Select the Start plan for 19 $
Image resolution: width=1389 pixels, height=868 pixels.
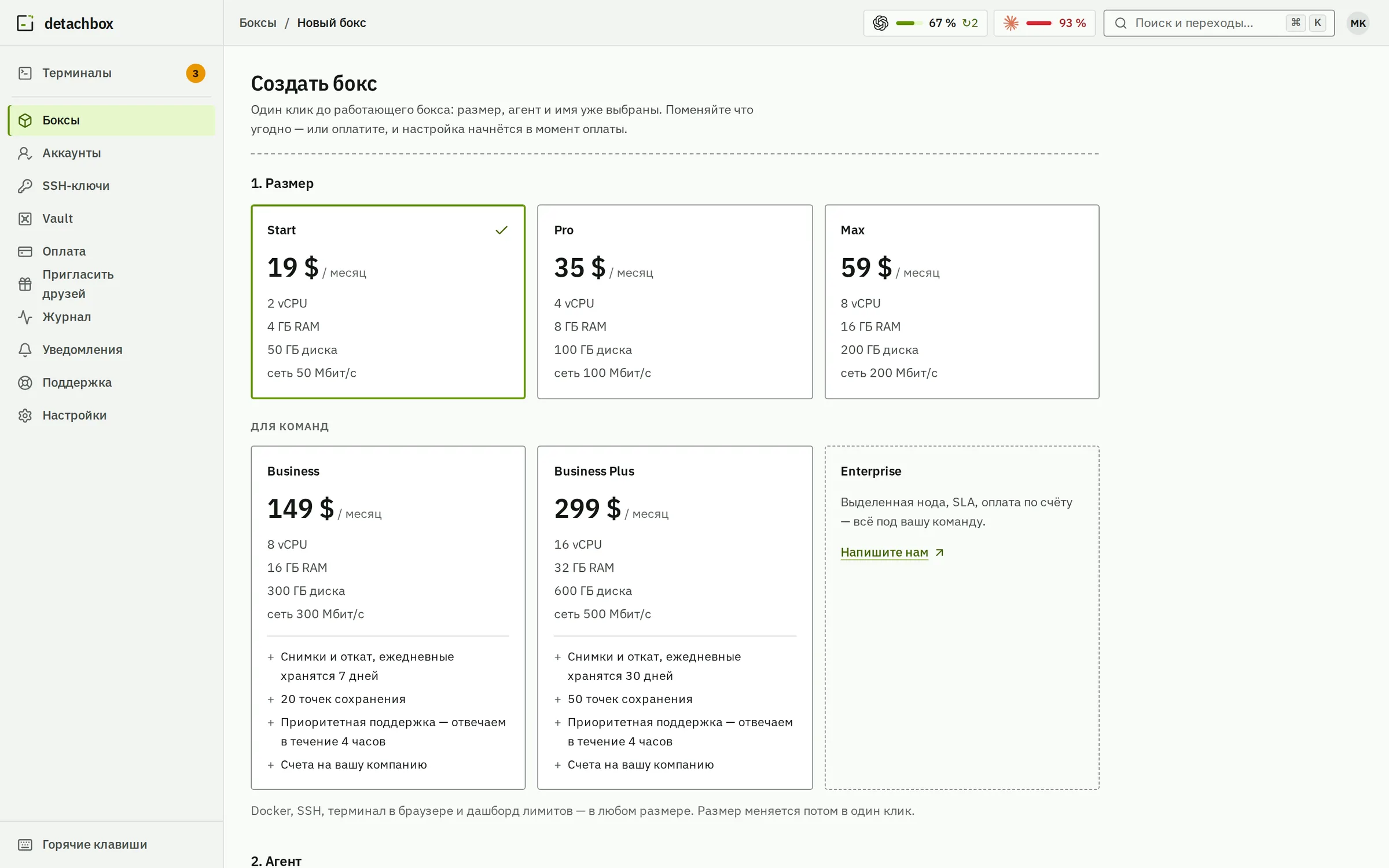coord(388,301)
